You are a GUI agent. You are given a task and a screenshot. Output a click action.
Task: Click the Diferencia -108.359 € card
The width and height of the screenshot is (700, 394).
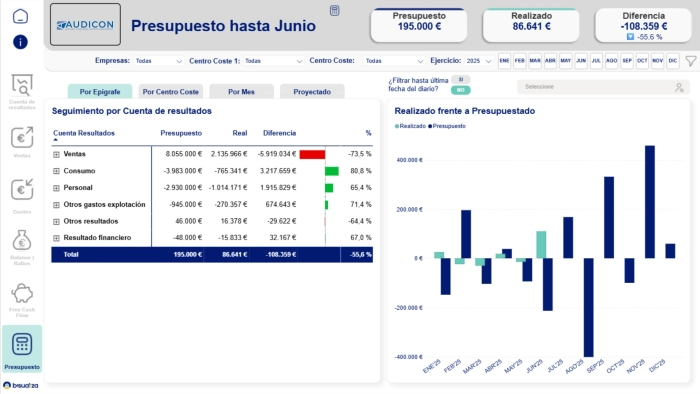[x=643, y=25]
